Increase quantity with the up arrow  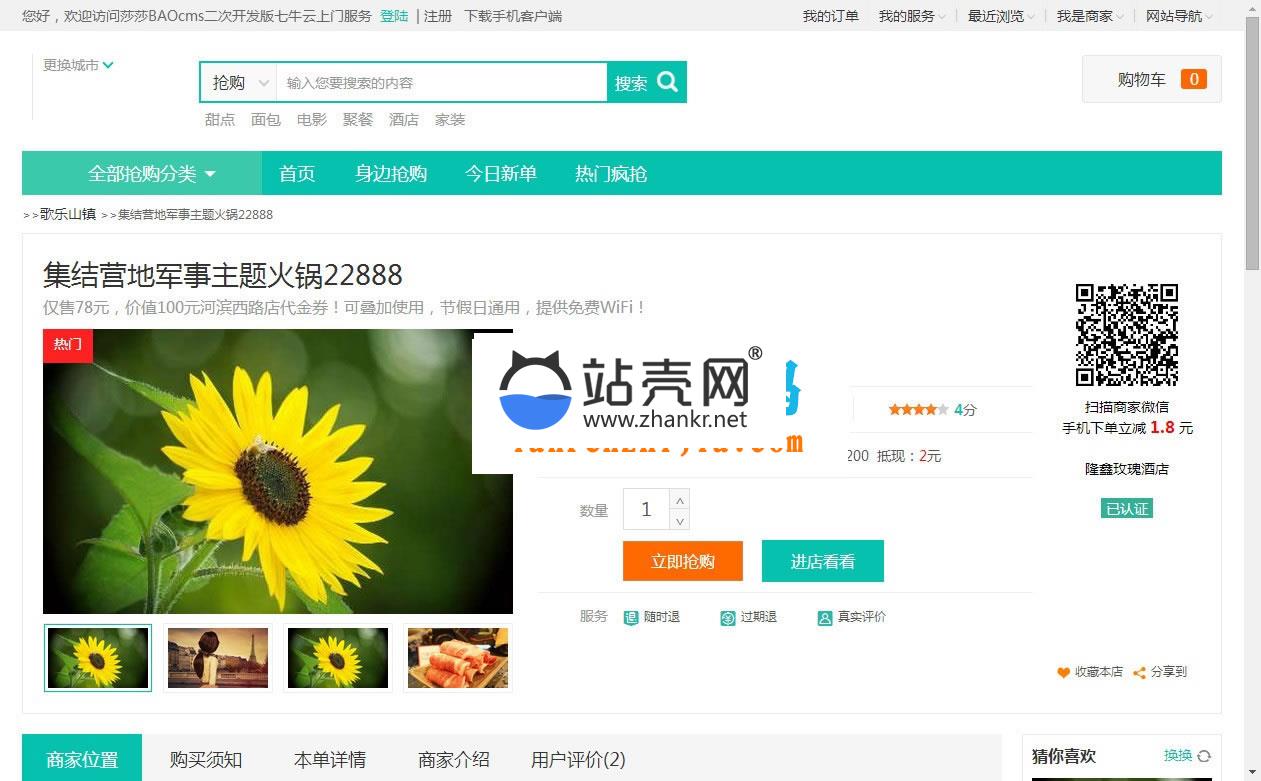[x=680, y=500]
